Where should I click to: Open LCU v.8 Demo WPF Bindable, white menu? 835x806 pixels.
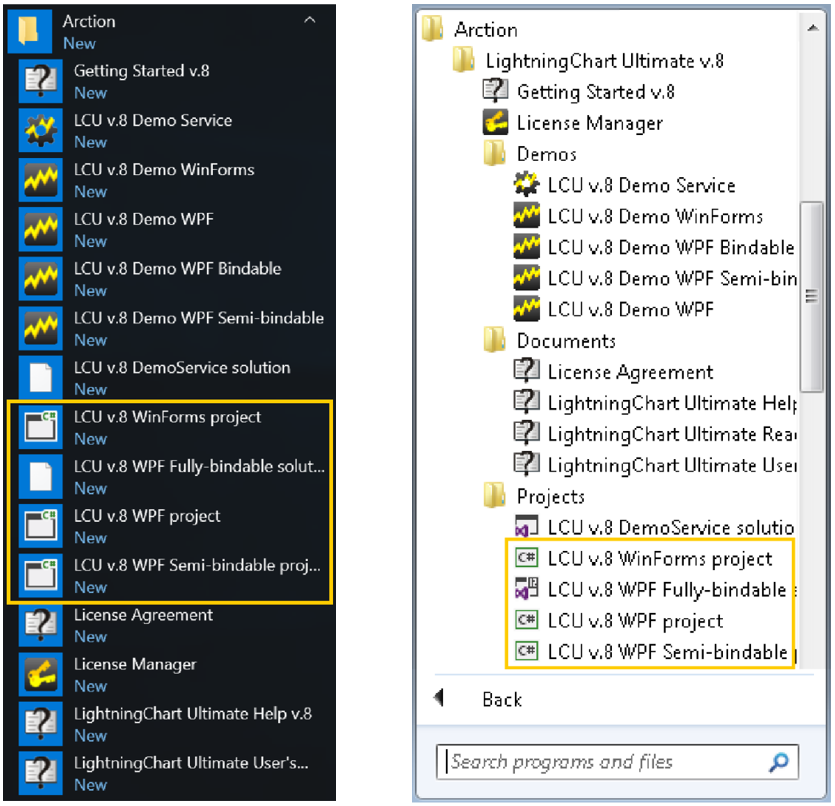[x=654, y=247]
